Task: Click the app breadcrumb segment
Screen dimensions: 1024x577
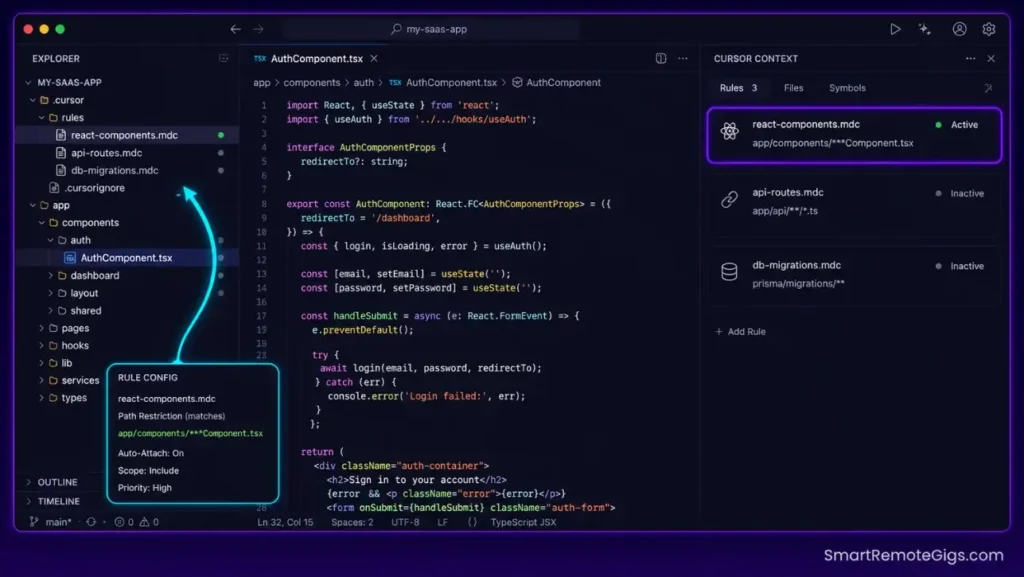Action: point(261,82)
